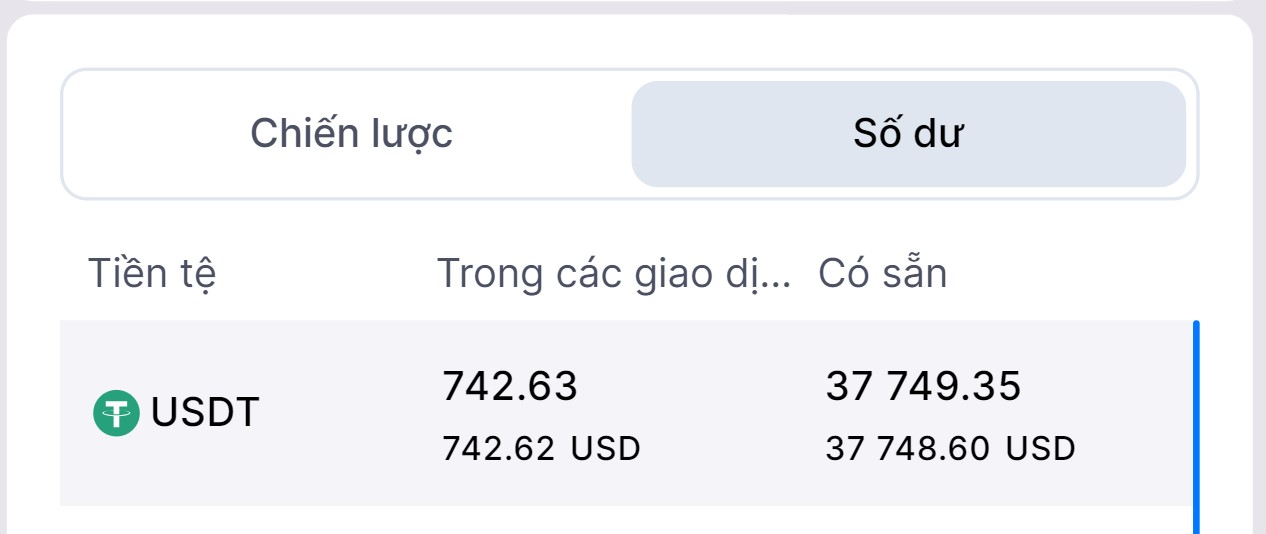Open the Số dư tab

click(908, 134)
